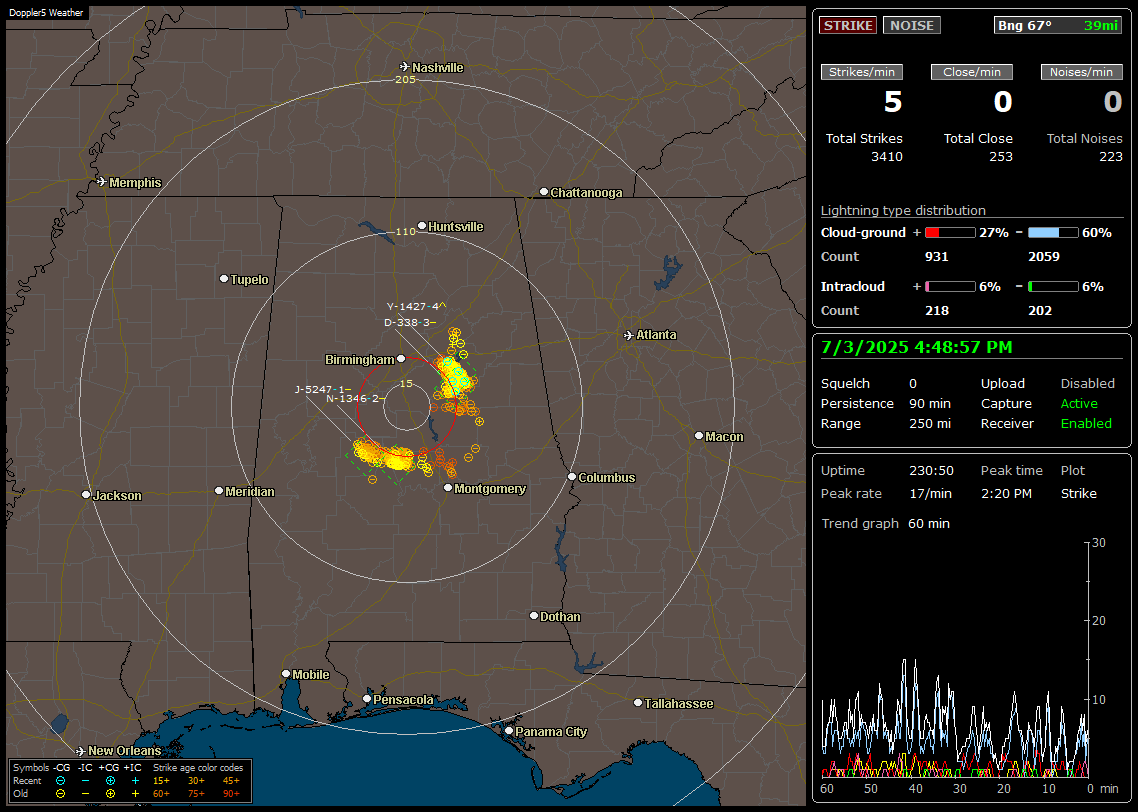
Task: Click the Mobile city marker dot
Action: coord(286,673)
